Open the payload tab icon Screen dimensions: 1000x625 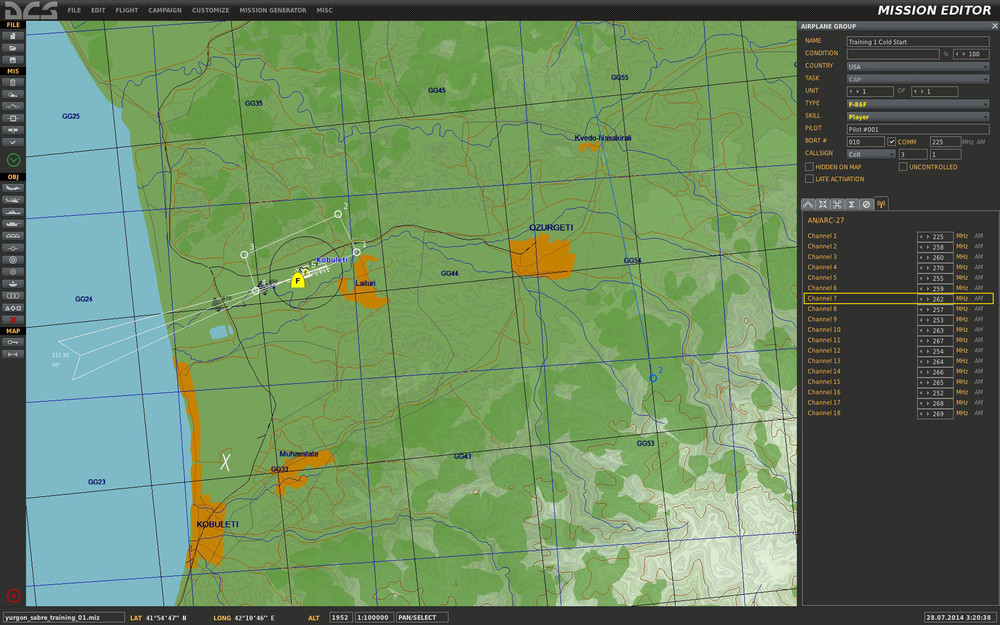coord(823,204)
